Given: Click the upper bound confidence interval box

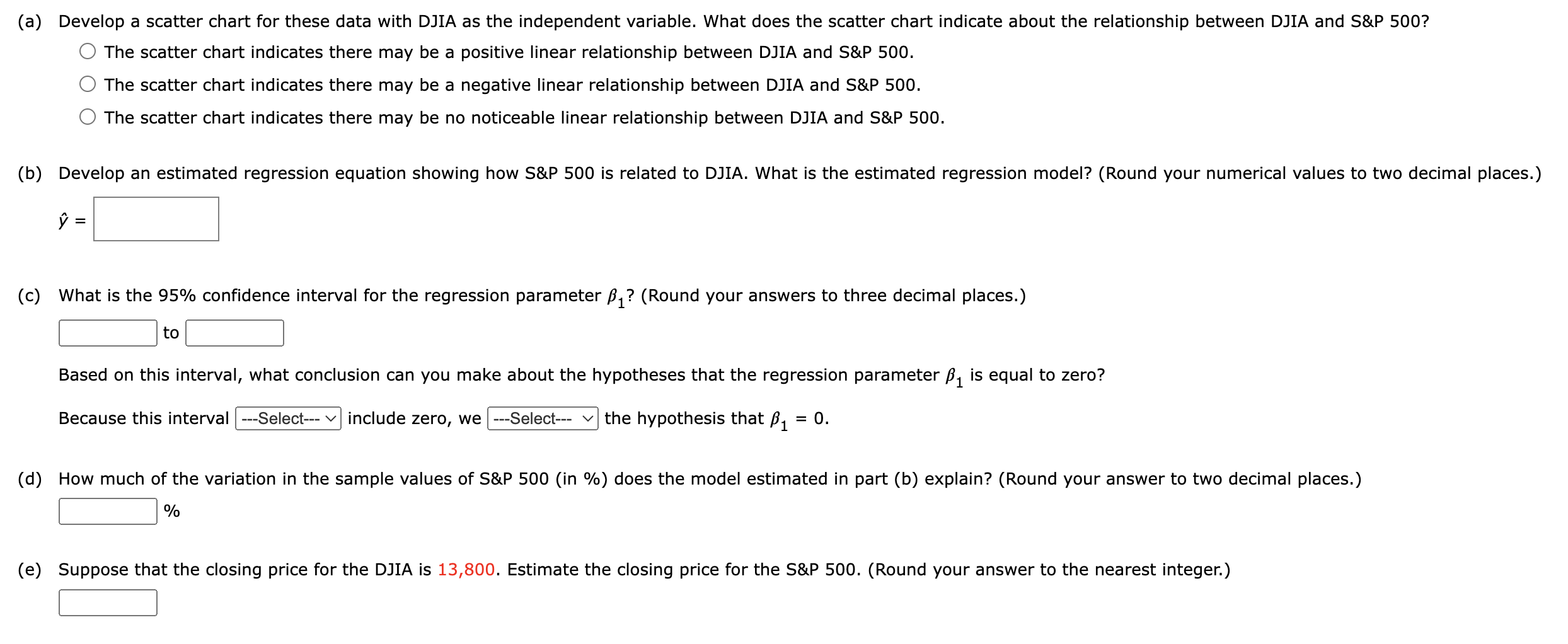Looking at the screenshot, I should (234, 333).
